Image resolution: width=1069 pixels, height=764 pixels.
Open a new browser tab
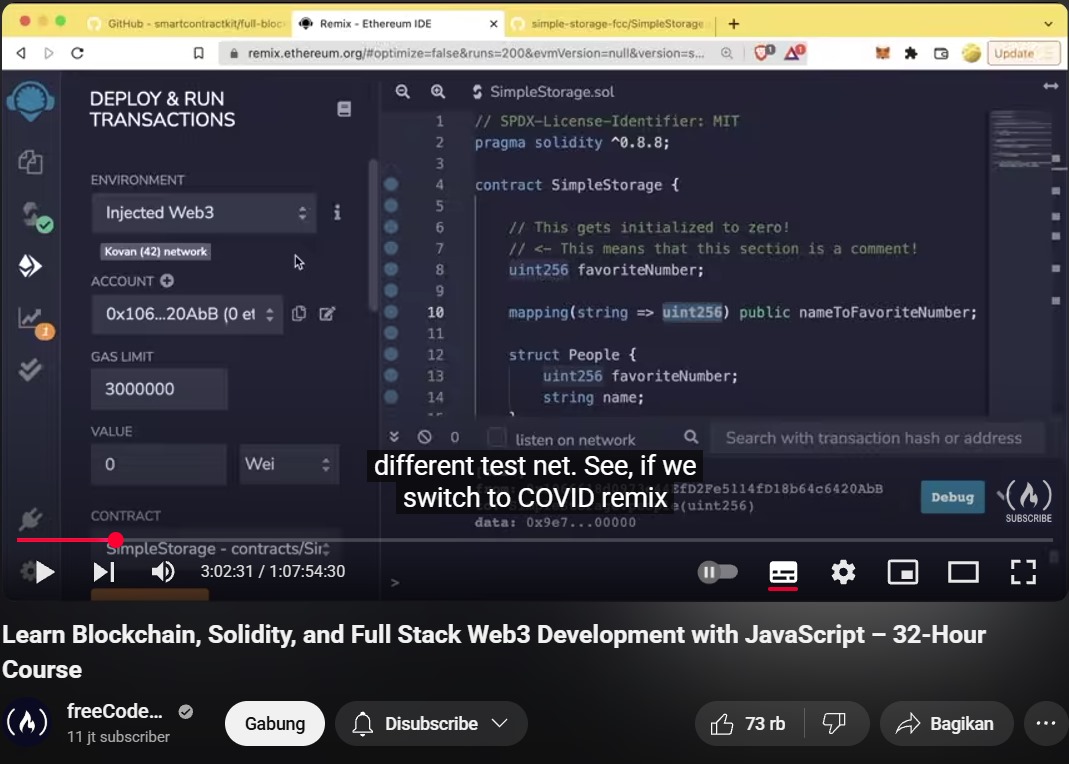(734, 24)
